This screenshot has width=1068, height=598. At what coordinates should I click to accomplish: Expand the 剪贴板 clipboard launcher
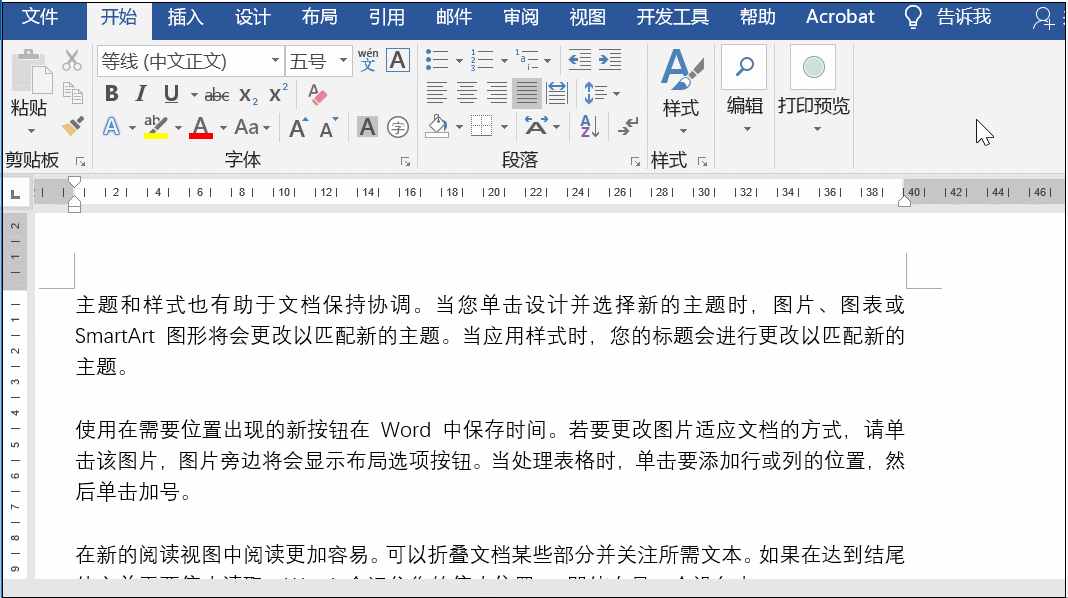tap(80, 162)
